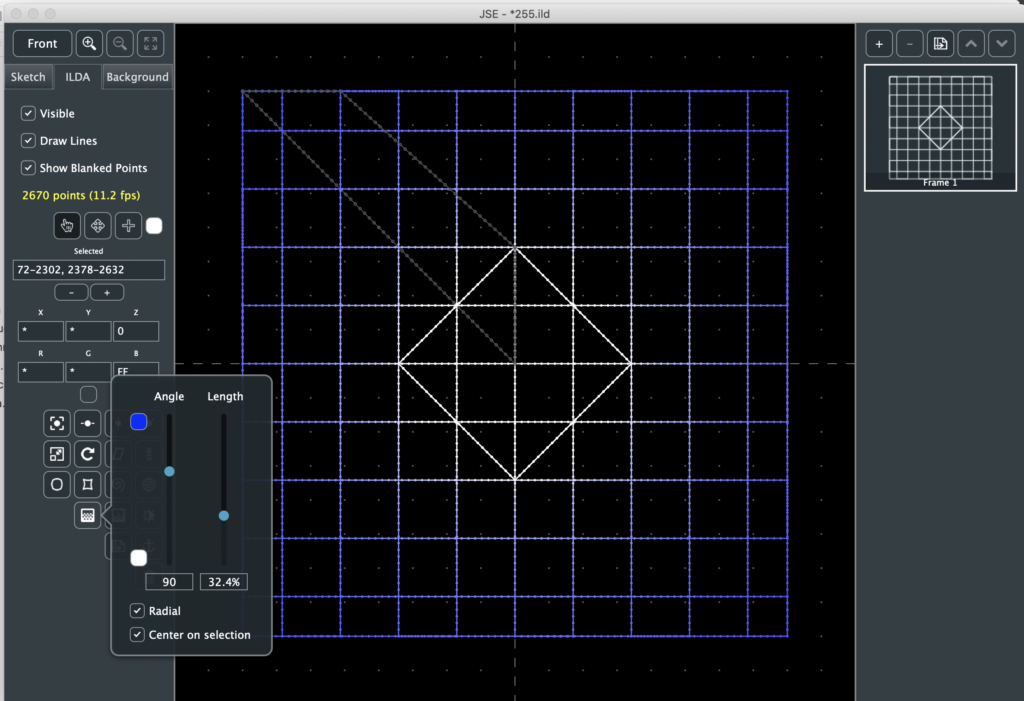1024x701 pixels.
Task: Click the blue gradient start color swatch
Action: [x=139, y=422]
